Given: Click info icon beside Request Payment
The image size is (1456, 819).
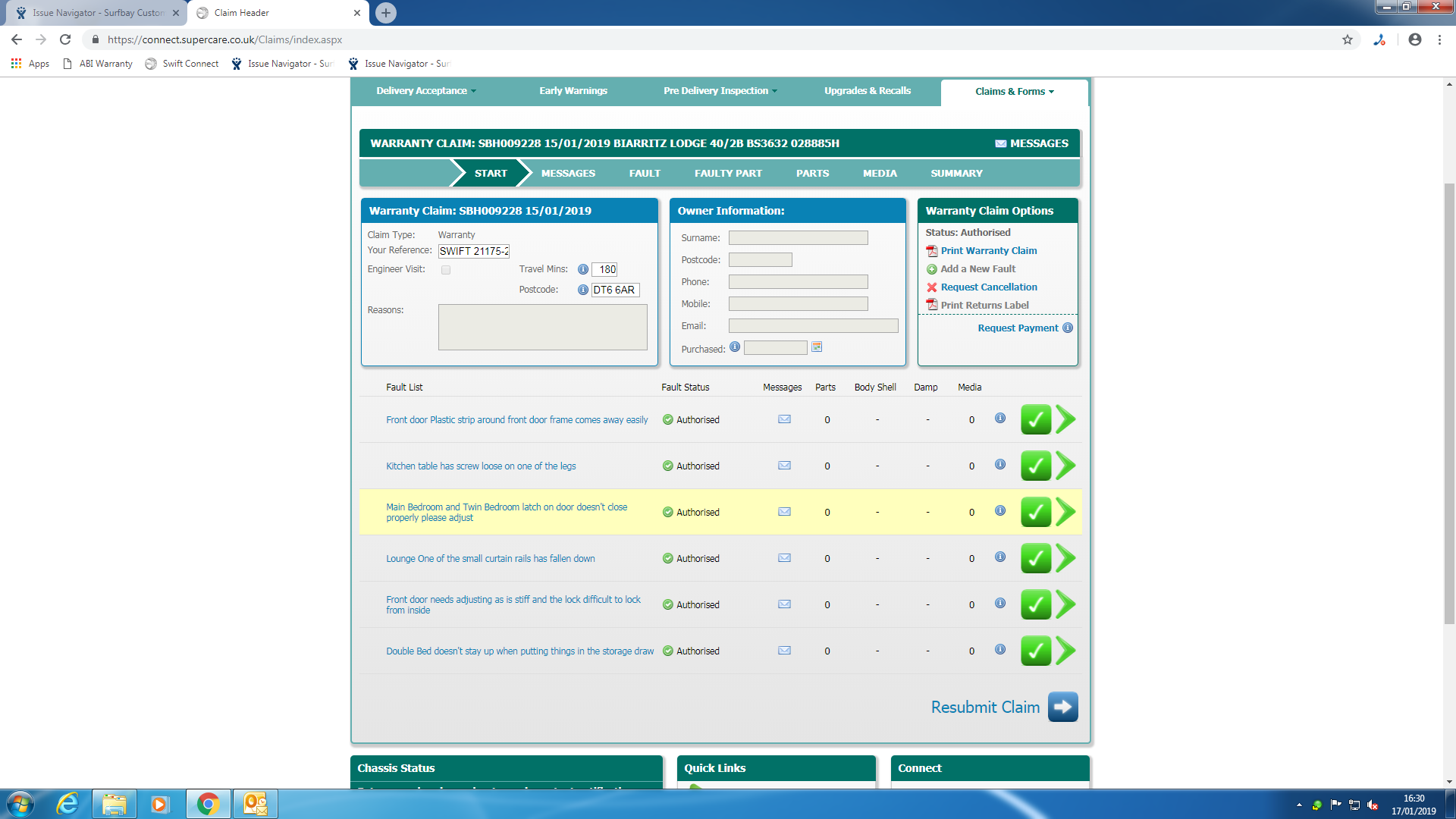Looking at the screenshot, I should [1068, 328].
